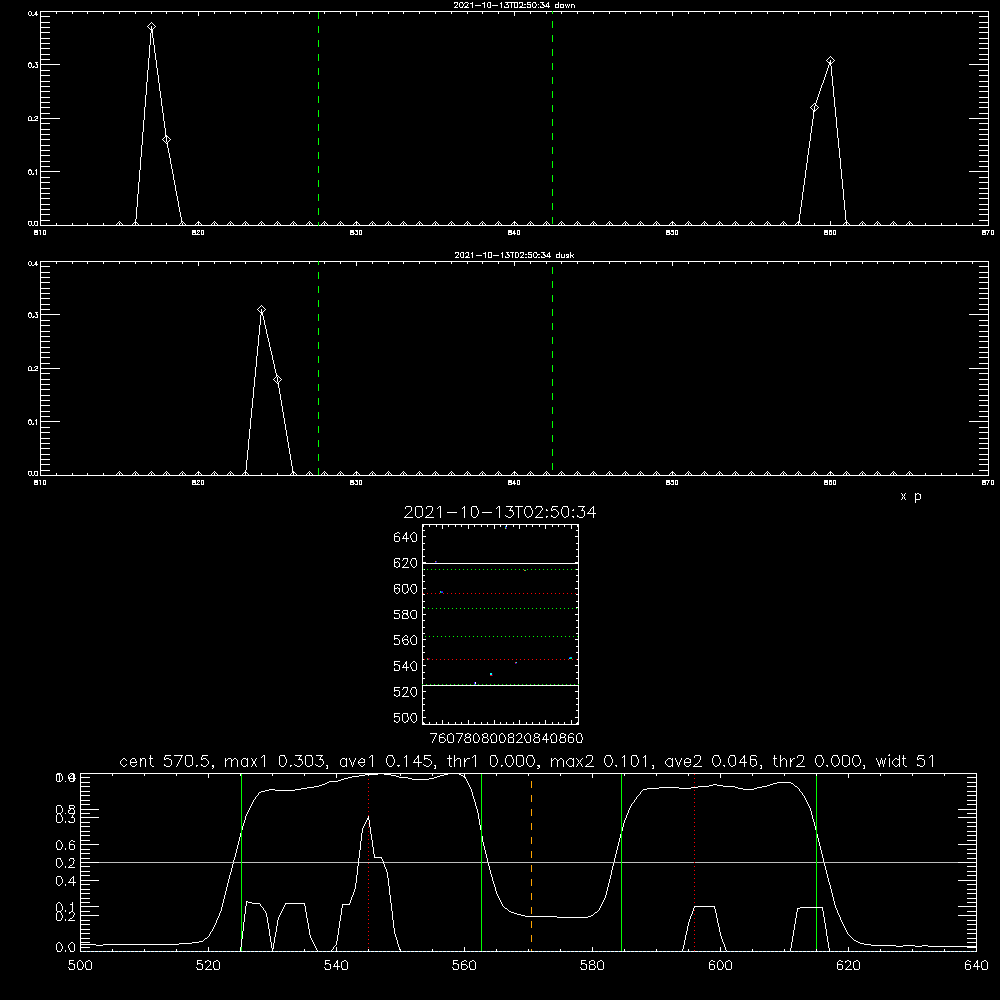Select x-axis label '580' in bottom profile plot
The image size is (1000, 1000).
[592, 966]
